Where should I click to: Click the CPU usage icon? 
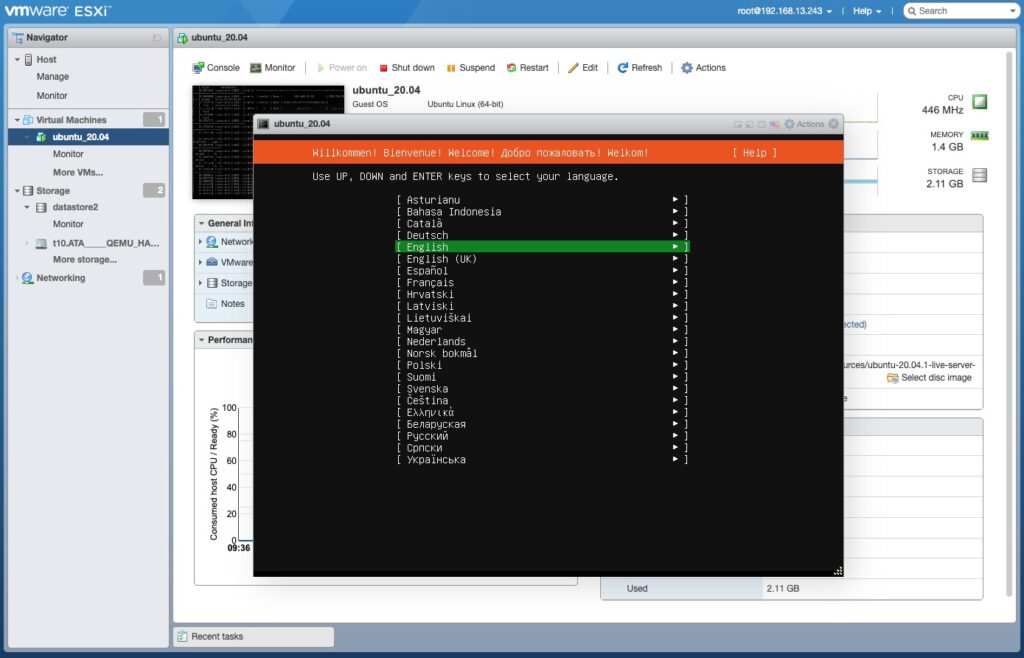click(x=980, y=102)
